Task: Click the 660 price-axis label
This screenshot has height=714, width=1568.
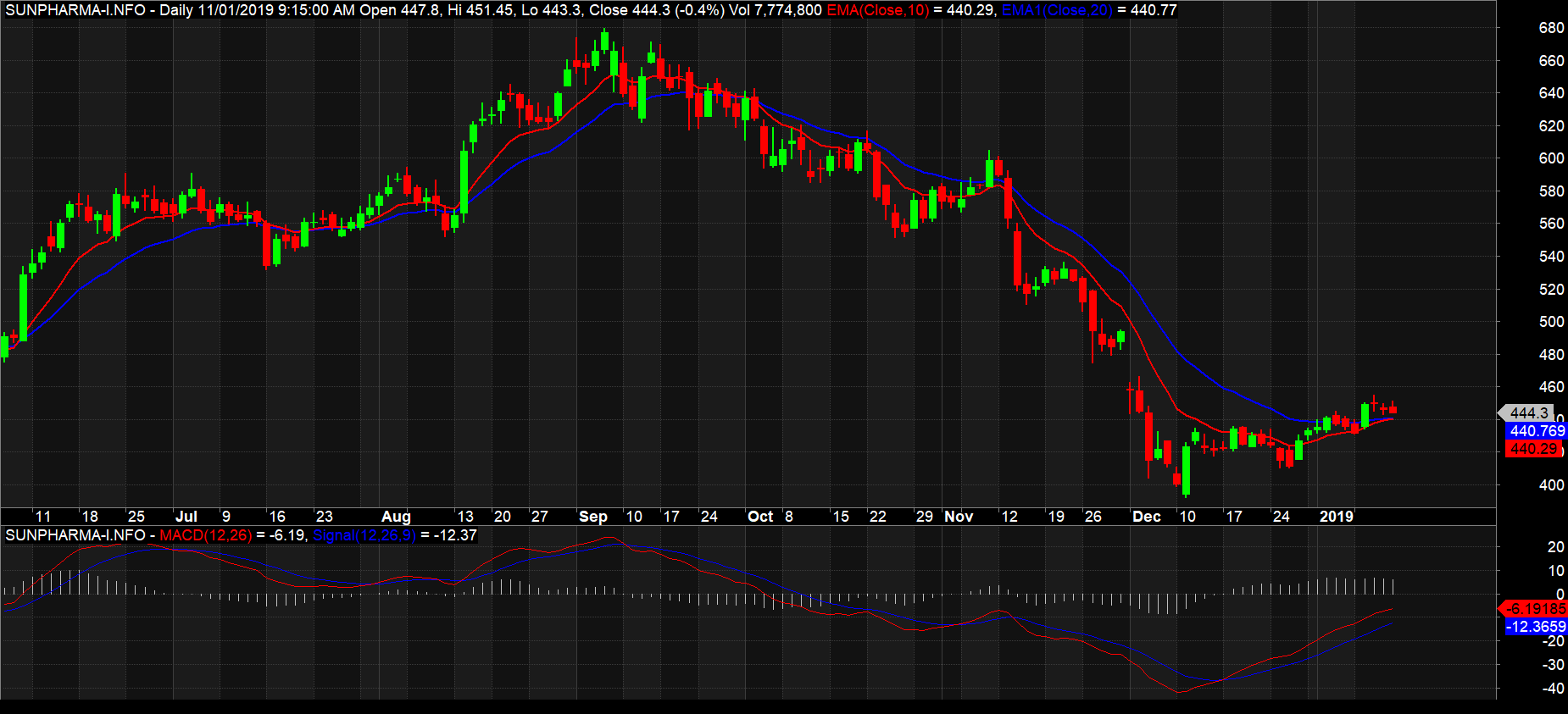Action: coord(1551,61)
